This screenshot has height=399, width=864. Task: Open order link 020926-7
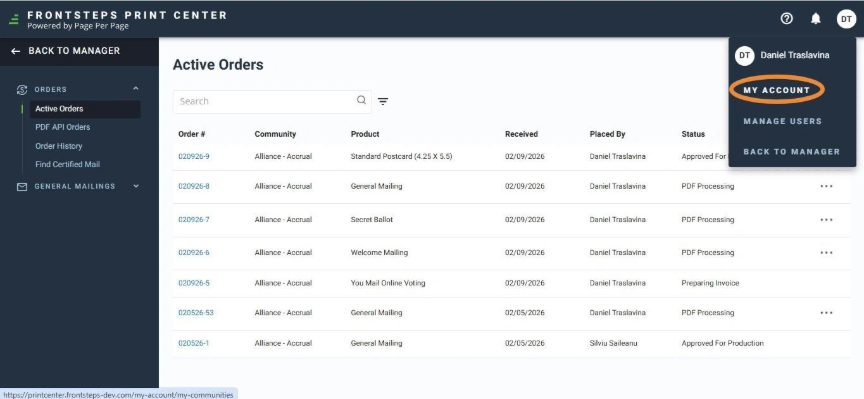193,219
